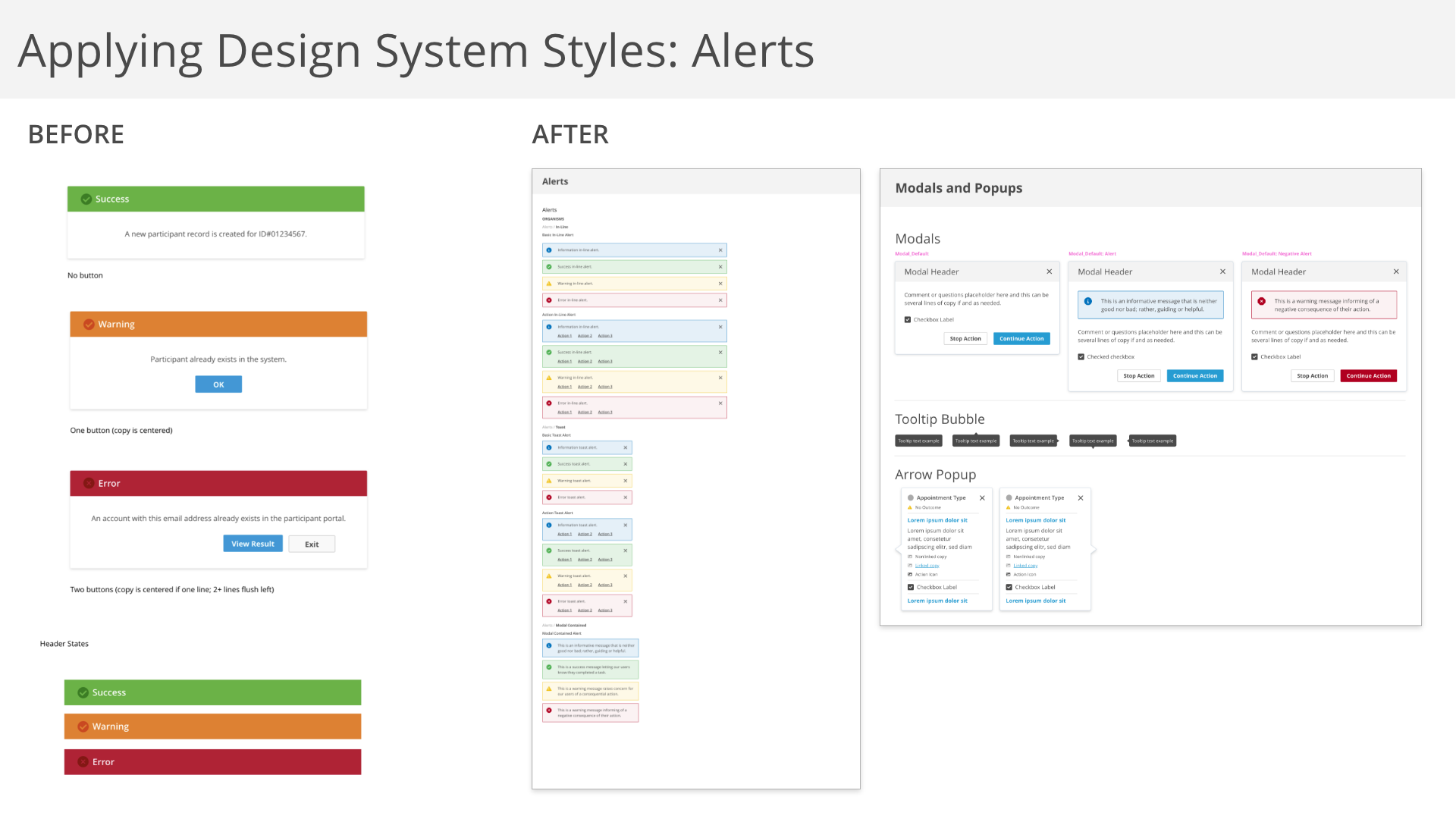Uncheck the Checked checkbox option
This screenshot has height=819, width=1456.
pyautogui.click(x=1081, y=357)
